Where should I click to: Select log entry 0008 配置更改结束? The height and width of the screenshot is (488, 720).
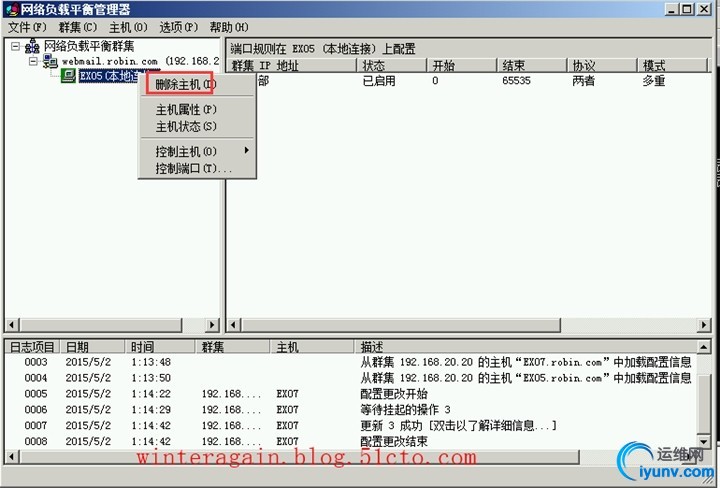click(351, 441)
